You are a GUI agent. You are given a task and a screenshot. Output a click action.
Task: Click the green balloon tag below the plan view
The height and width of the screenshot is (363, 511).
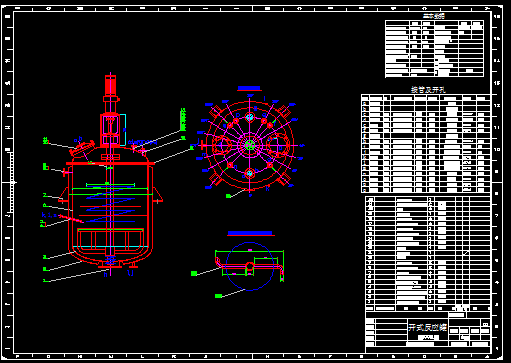[228, 196]
